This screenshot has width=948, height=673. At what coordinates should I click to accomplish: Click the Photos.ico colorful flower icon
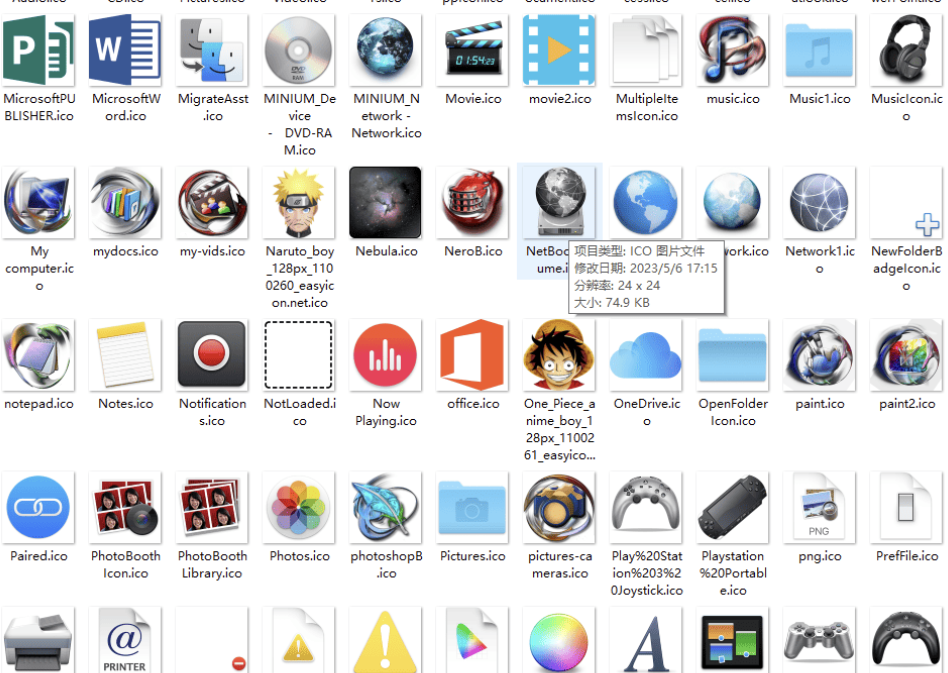[x=299, y=508]
